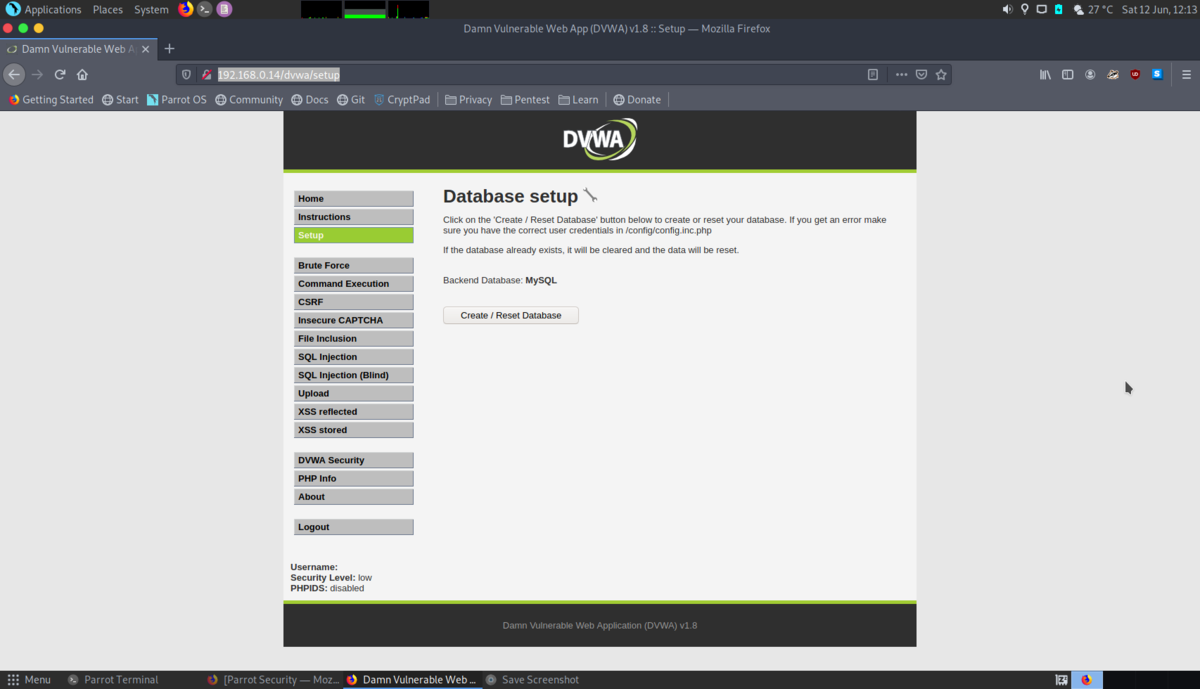Viewport: 1200px width, 689px height.
Task: Switch to Parrot Terminal in taskbar
Action: 113,680
